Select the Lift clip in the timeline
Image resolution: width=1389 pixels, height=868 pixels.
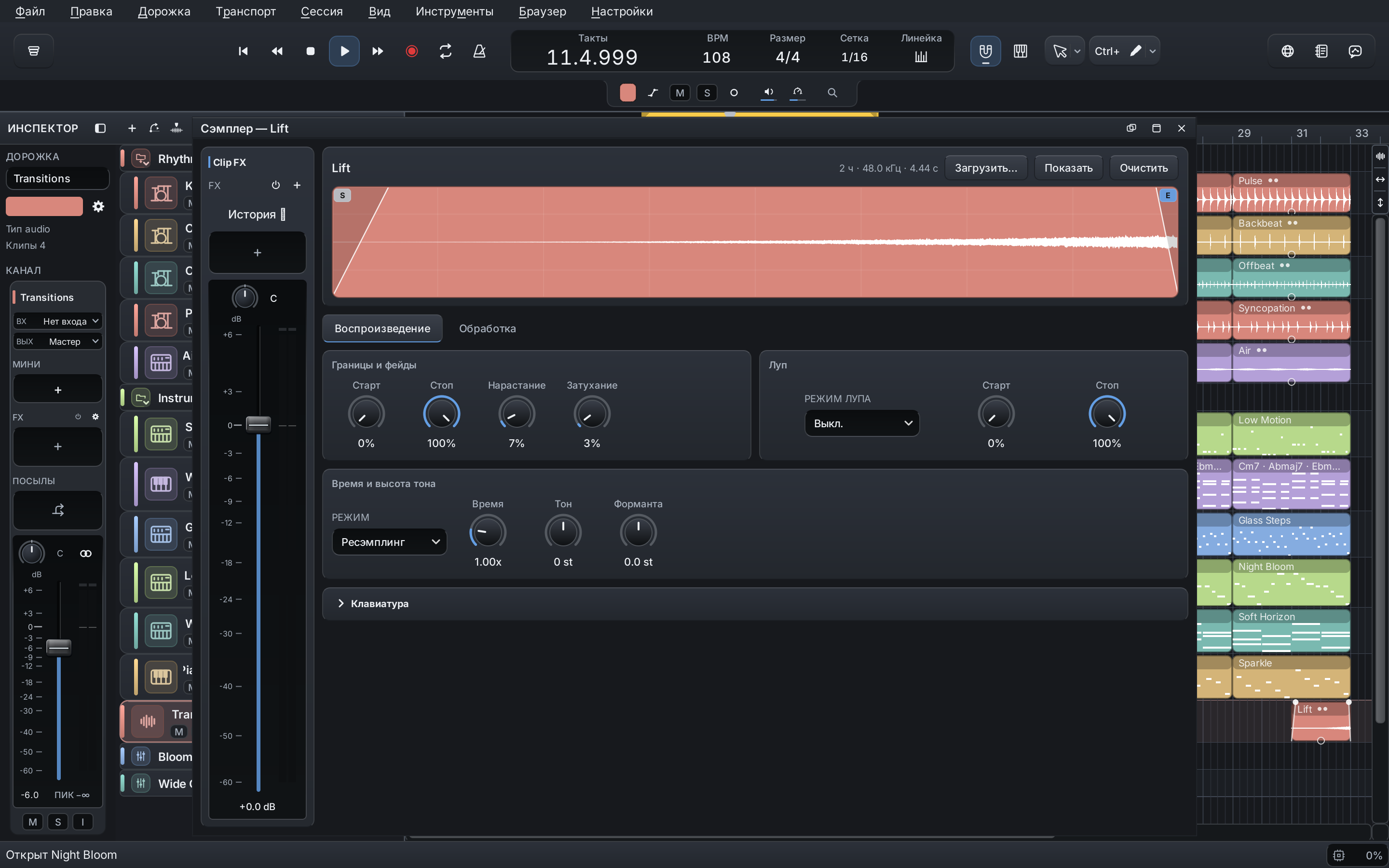pos(1321,721)
